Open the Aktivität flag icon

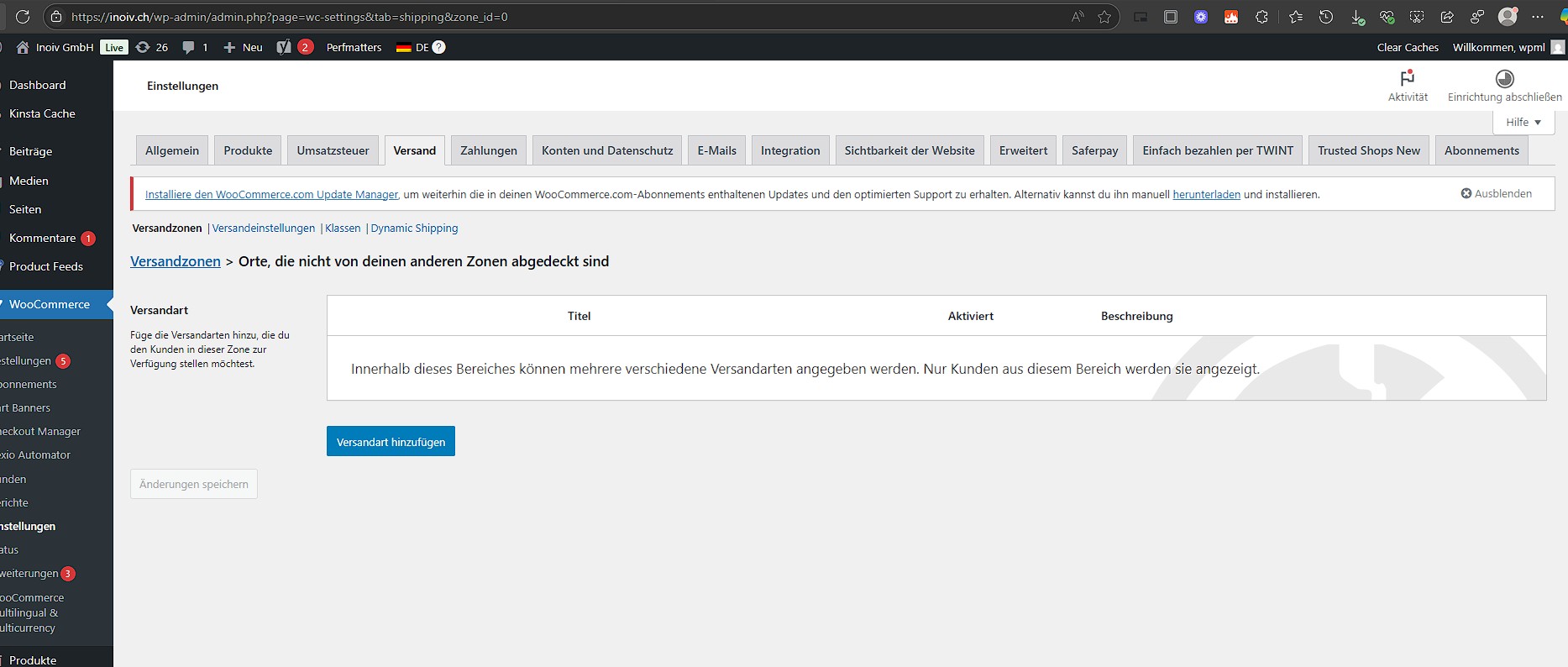coord(1408,79)
